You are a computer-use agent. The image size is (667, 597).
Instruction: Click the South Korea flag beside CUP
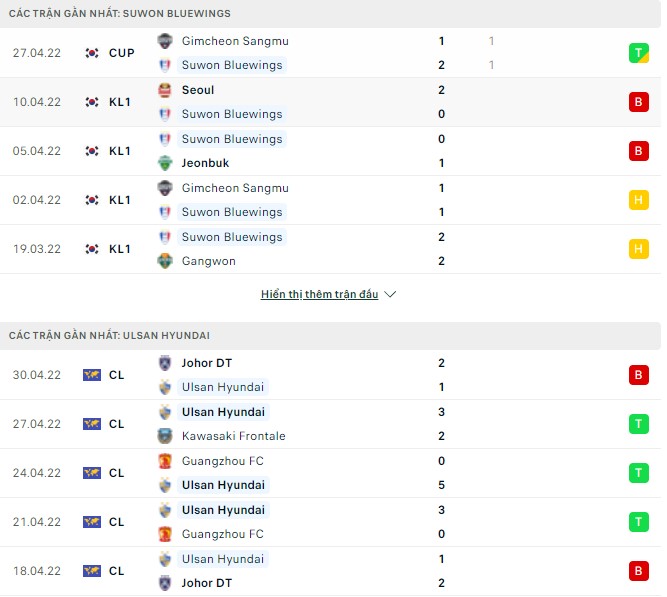pyautogui.click(x=92, y=53)
